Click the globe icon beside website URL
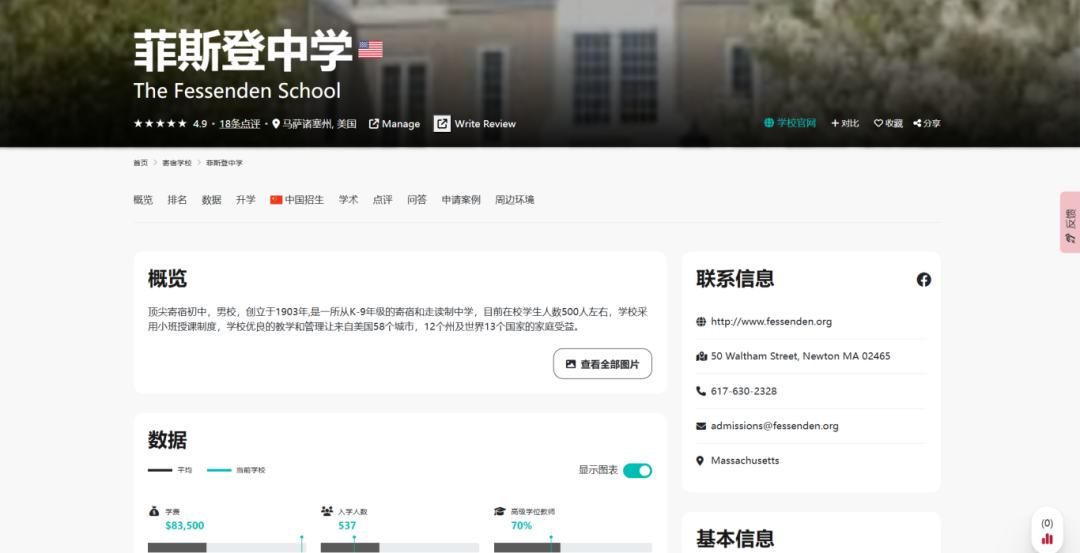 pyautogui.click(x=701, y=322)
